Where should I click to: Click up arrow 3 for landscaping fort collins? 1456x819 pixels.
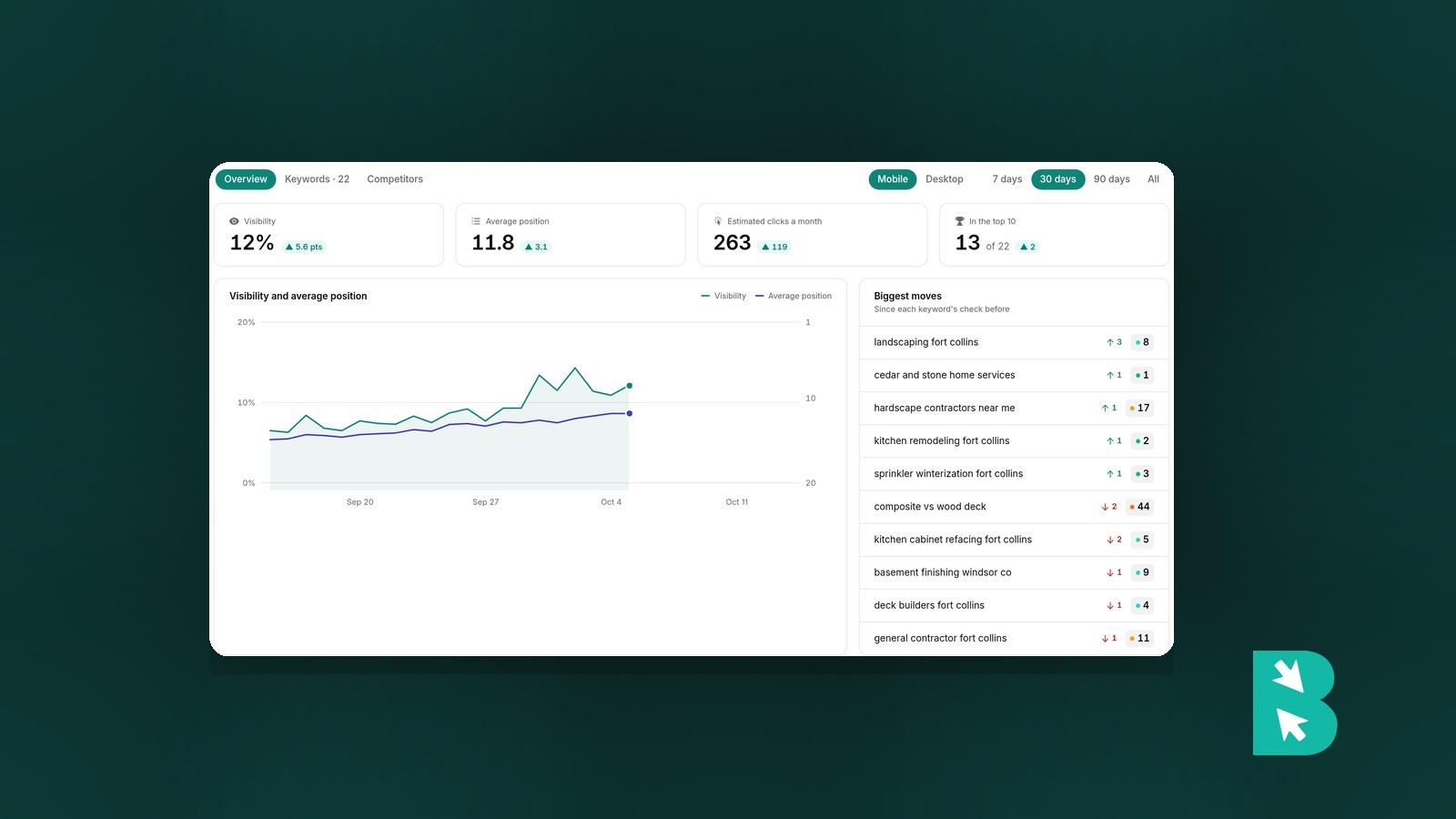pos(1114,342)
